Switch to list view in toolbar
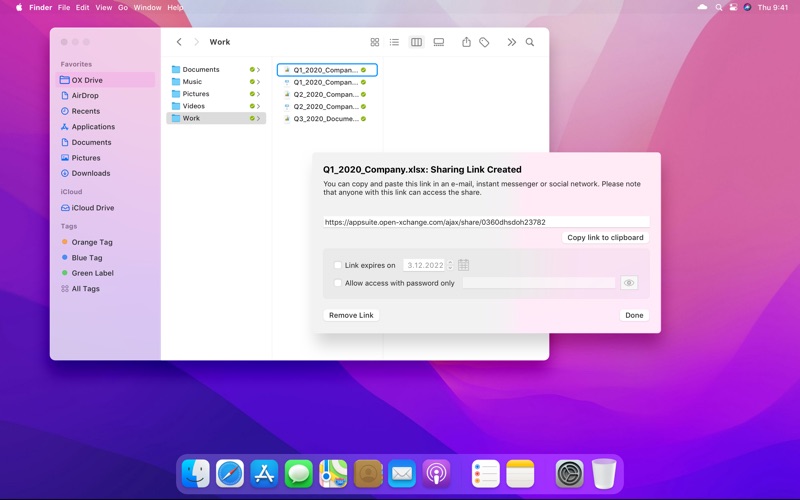 pos(394,42)
